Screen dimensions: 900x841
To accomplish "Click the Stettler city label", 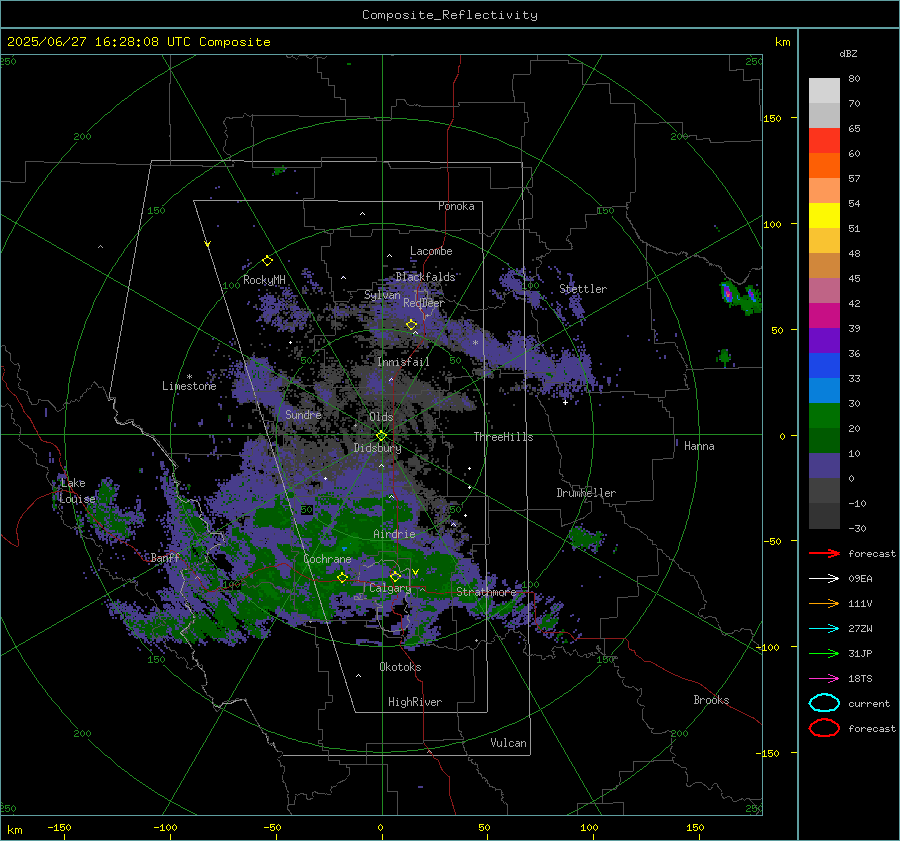I will 583,289.
